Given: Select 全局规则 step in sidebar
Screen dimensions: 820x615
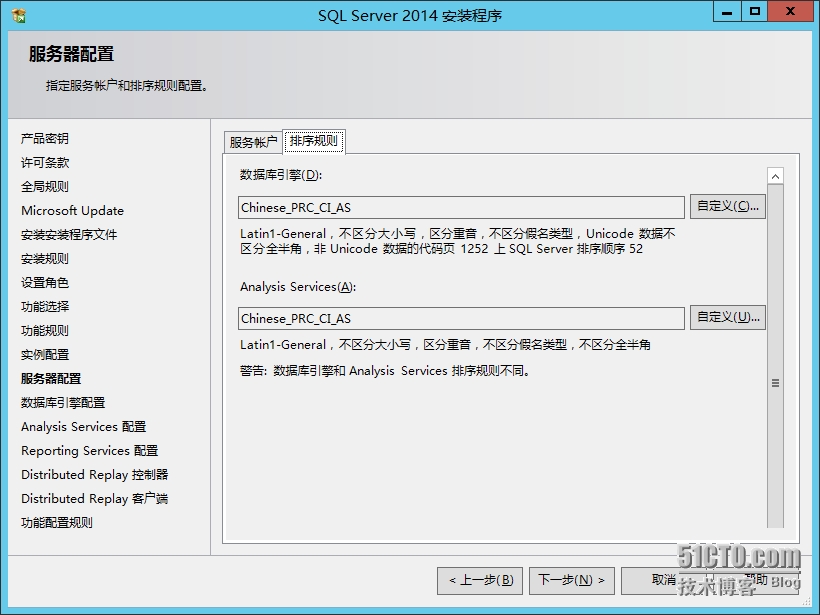Looking at the screenshot, I should pyautogui.click(x=45, y=187).
